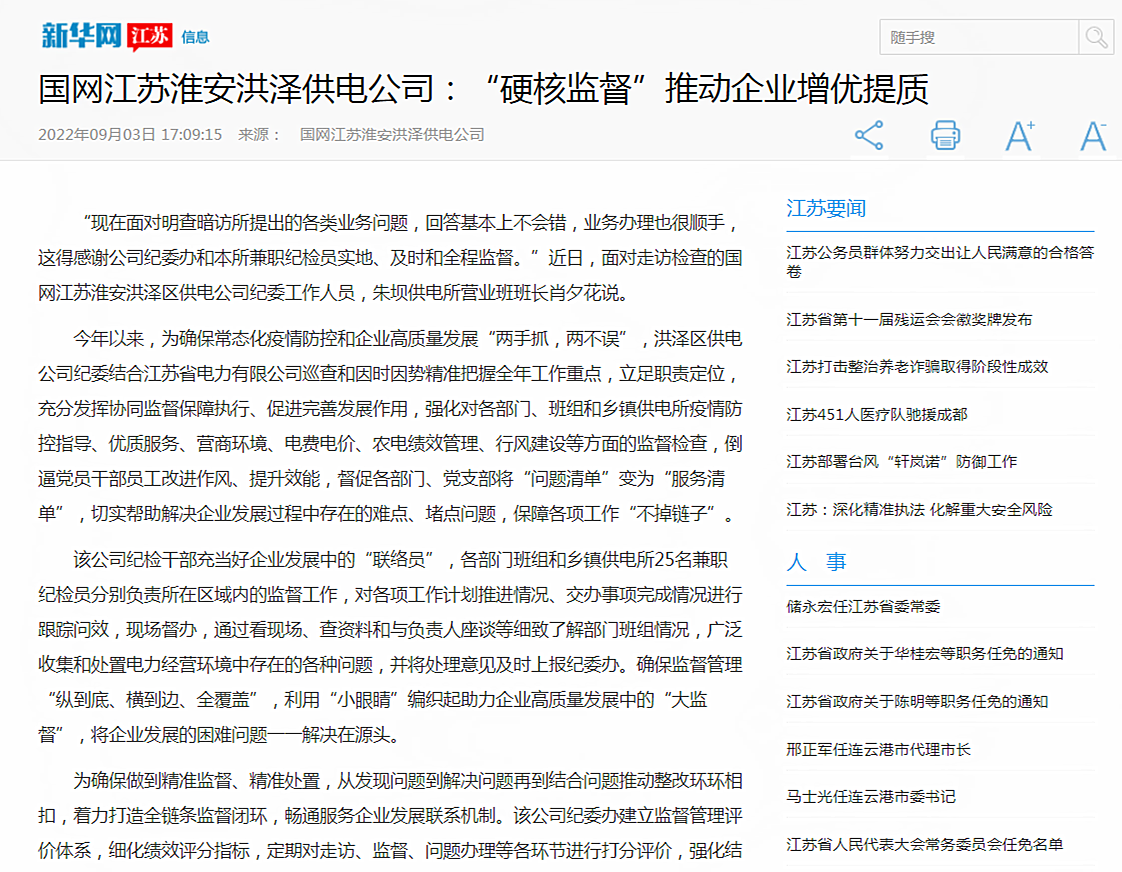This screenshot has width=1122, height=872.
Task: Open 江苏451人医疗队驰援成都 article
Action: pos(876,414)
